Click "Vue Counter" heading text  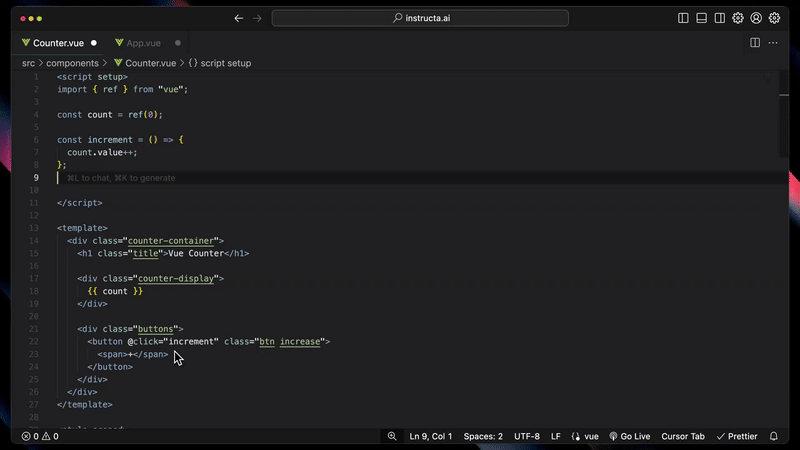196,254
